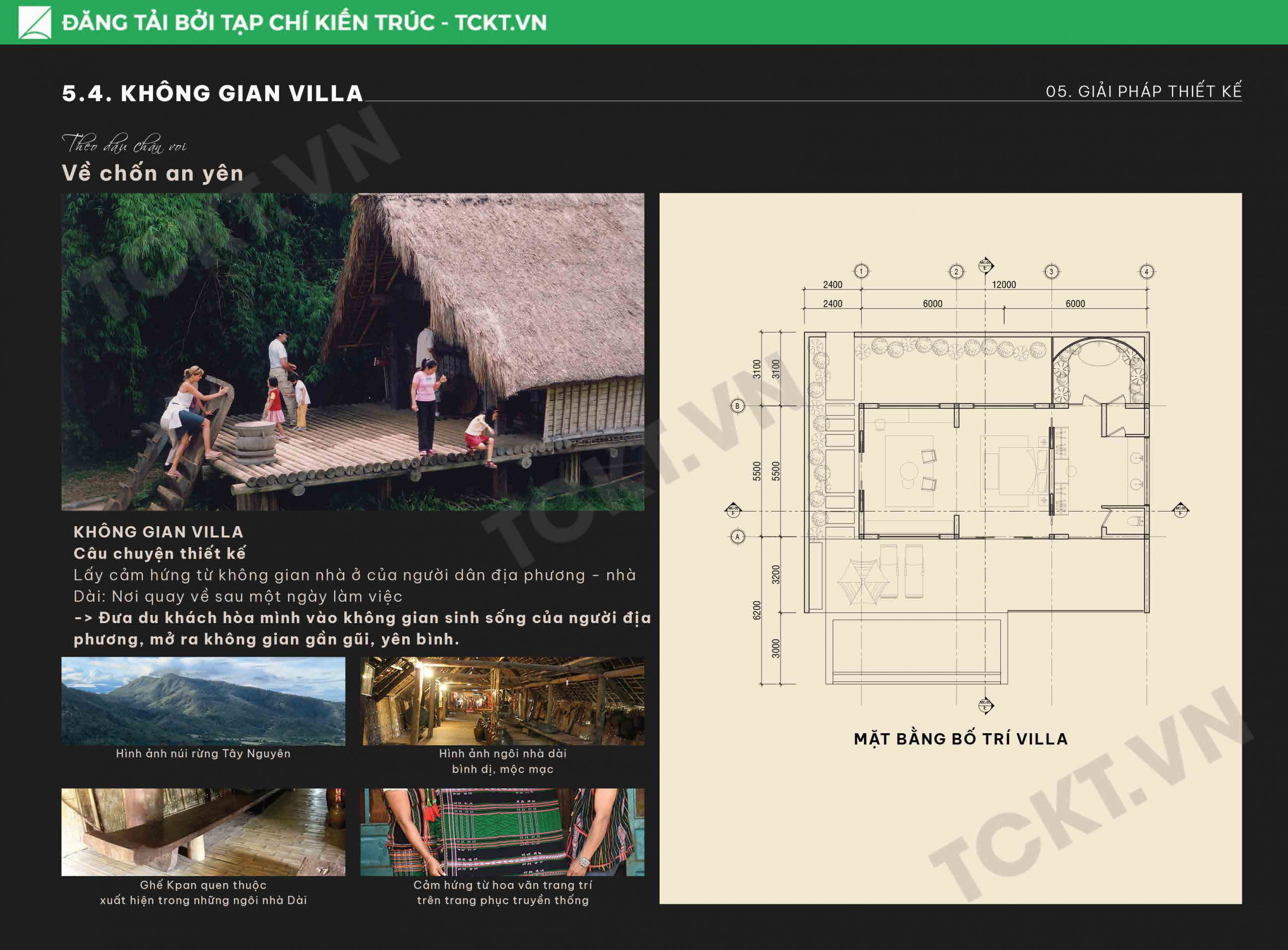1288x950 pixels.
Task: Click 'MẶT BẰNG BỐ TRÍ VILLA' plan title
Action: click(960, 739)
